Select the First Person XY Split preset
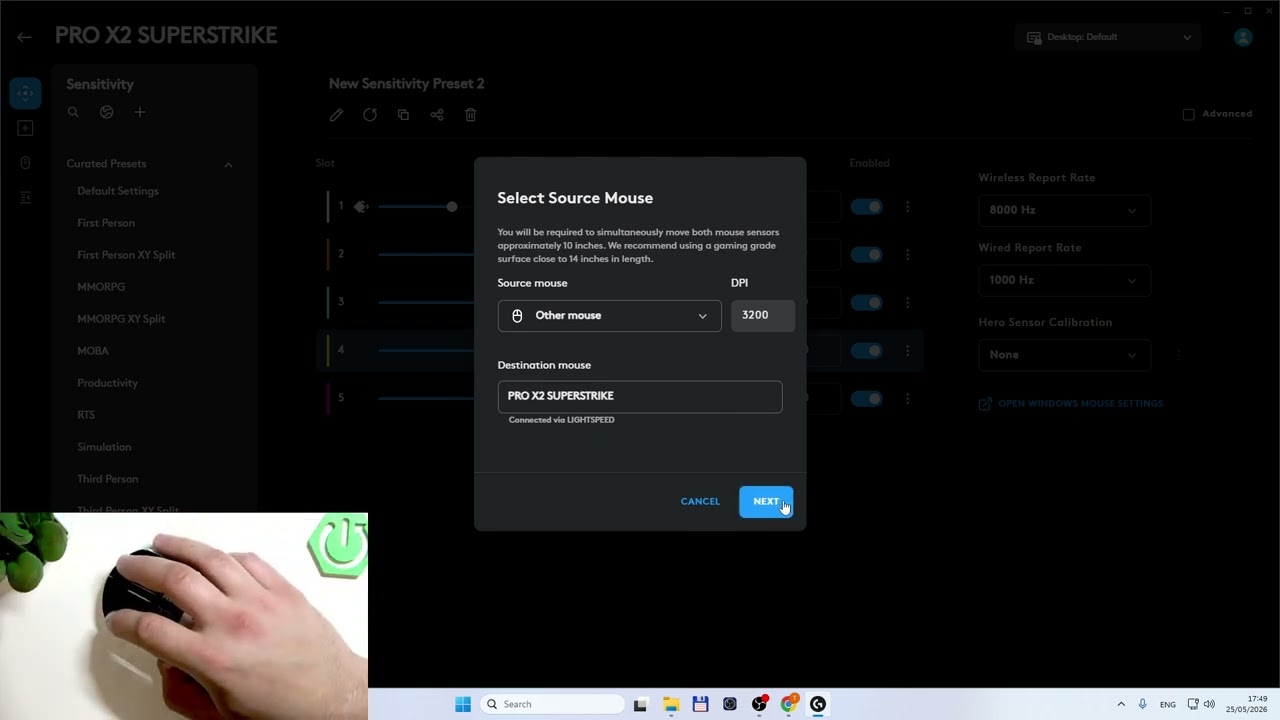The image size is (1280, 720). point(126,255)
